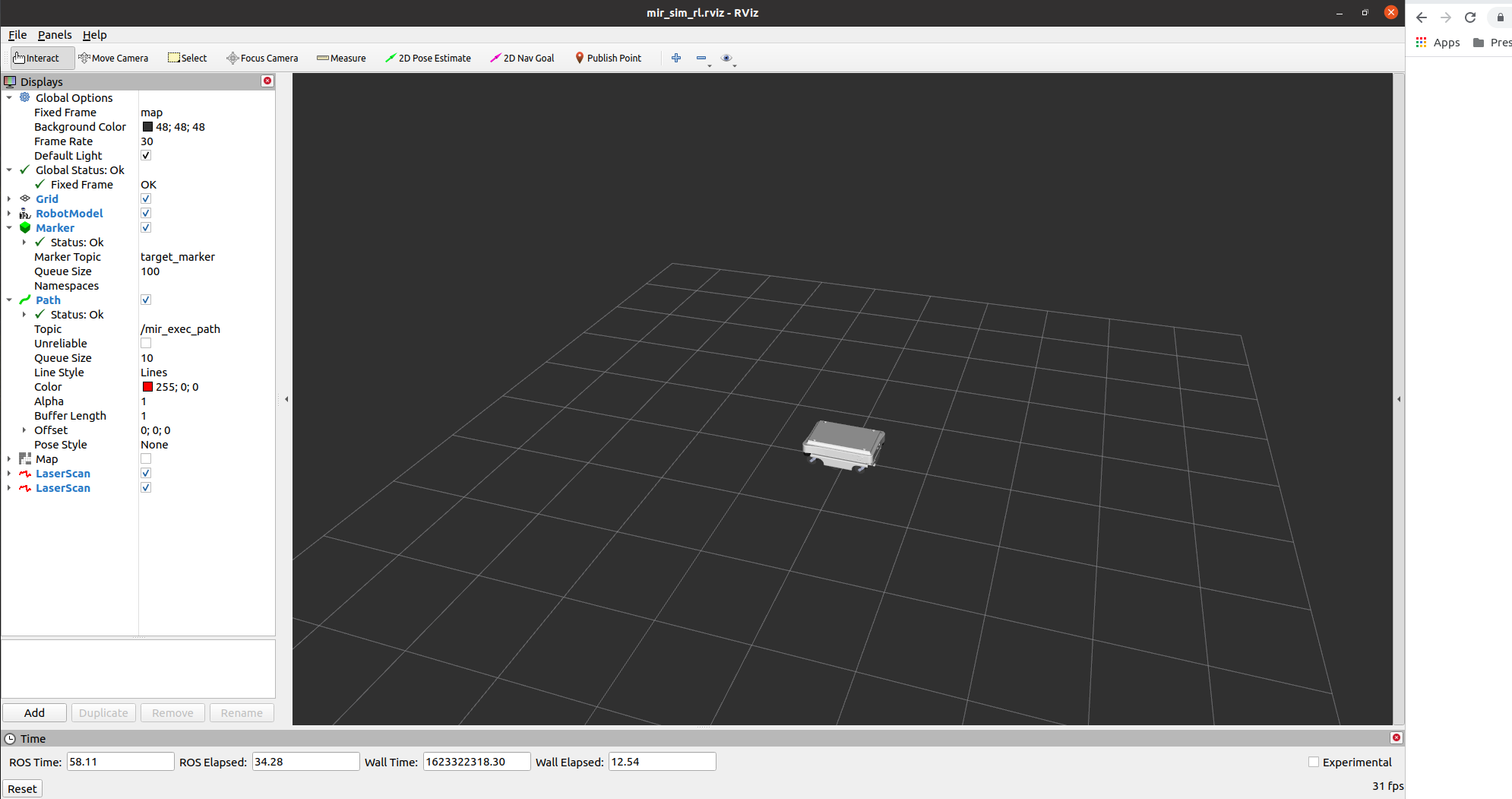
Task: Select 2D Pose Estimate tool
Action: coord(428,58)
